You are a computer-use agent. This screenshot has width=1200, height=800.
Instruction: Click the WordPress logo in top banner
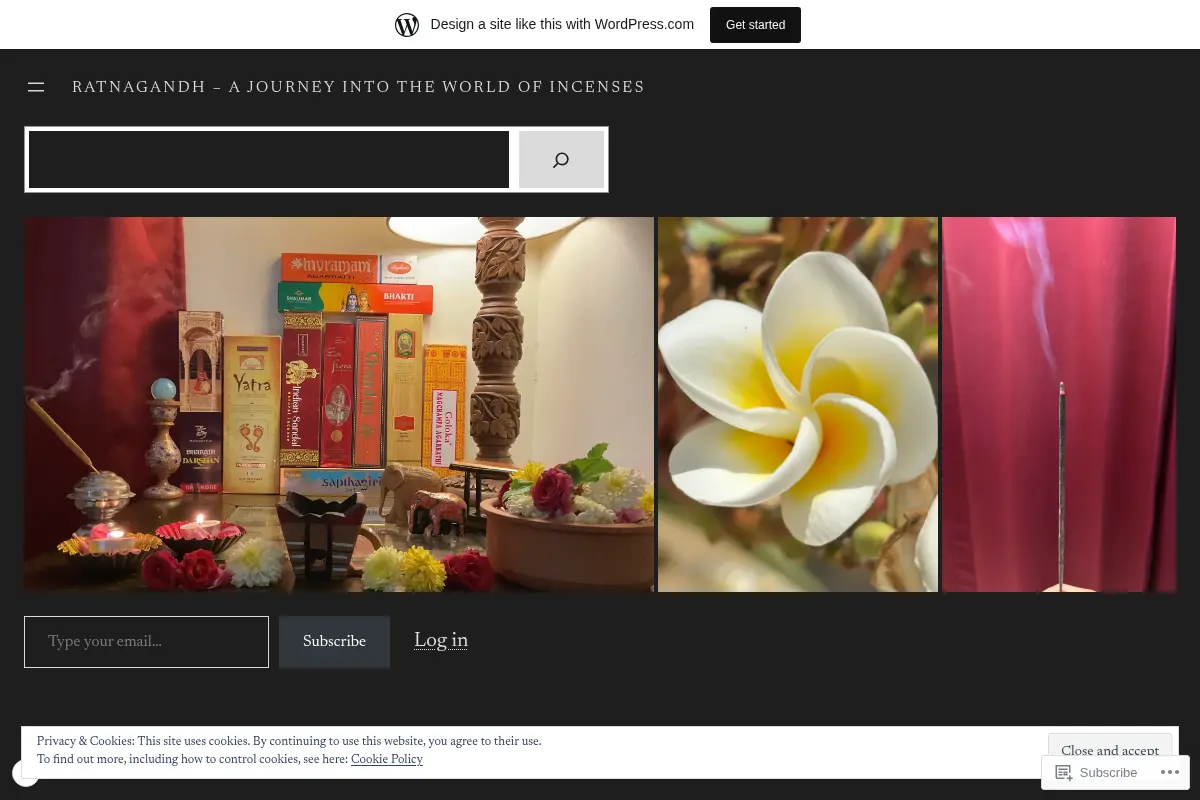coord(407,24)
